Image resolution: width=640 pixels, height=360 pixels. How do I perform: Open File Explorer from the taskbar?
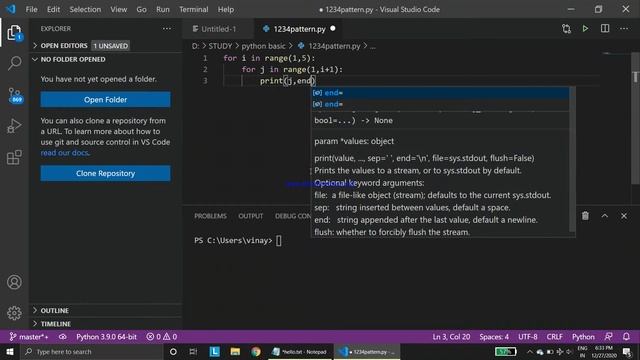(x=235, y=352)
